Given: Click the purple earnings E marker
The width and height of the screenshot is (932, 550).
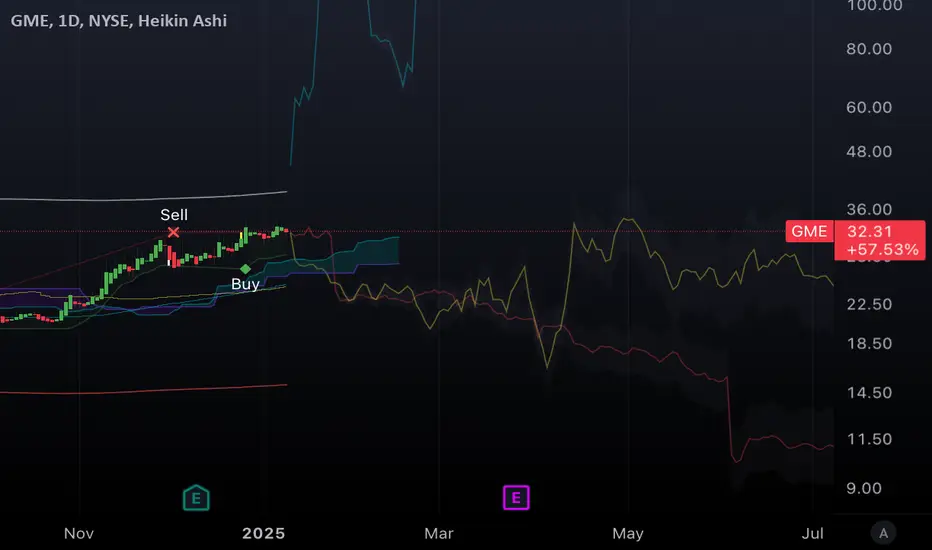Looking at the screenshot, I should point(516,498).
